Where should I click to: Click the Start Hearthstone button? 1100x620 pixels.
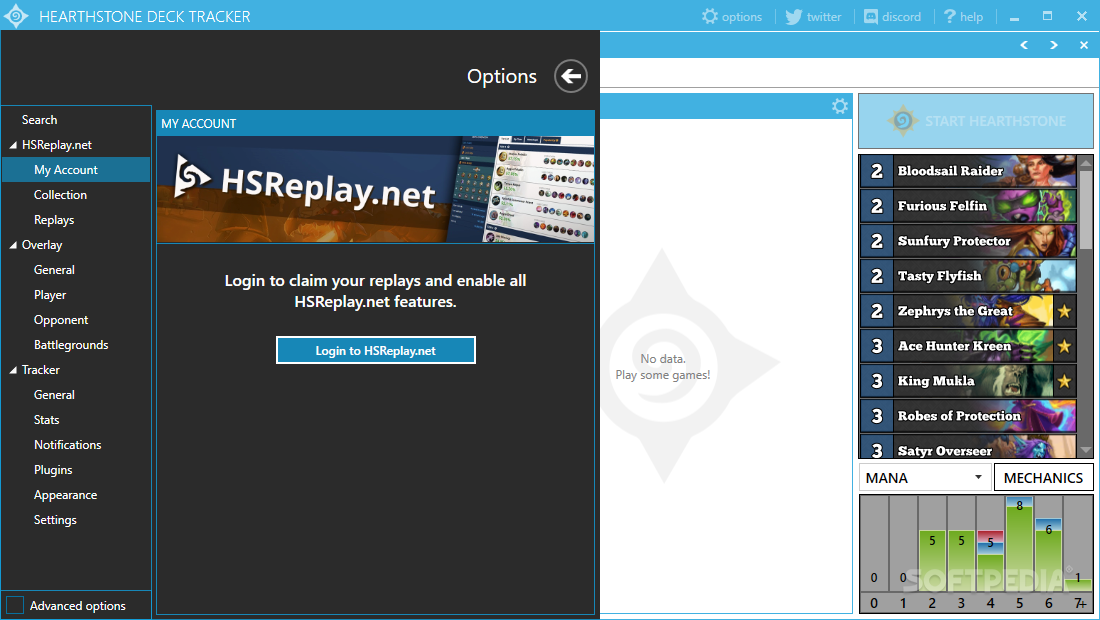pos(976,121)
